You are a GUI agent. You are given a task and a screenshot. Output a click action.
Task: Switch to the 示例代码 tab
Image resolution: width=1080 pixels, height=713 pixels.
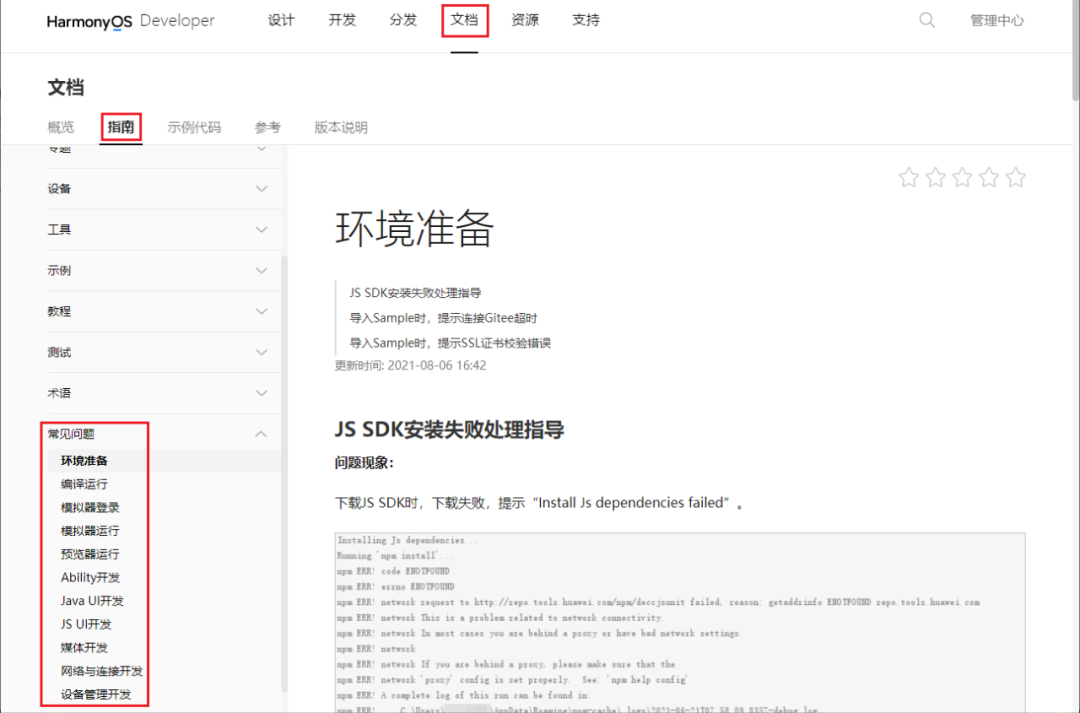tap(194, 127)
